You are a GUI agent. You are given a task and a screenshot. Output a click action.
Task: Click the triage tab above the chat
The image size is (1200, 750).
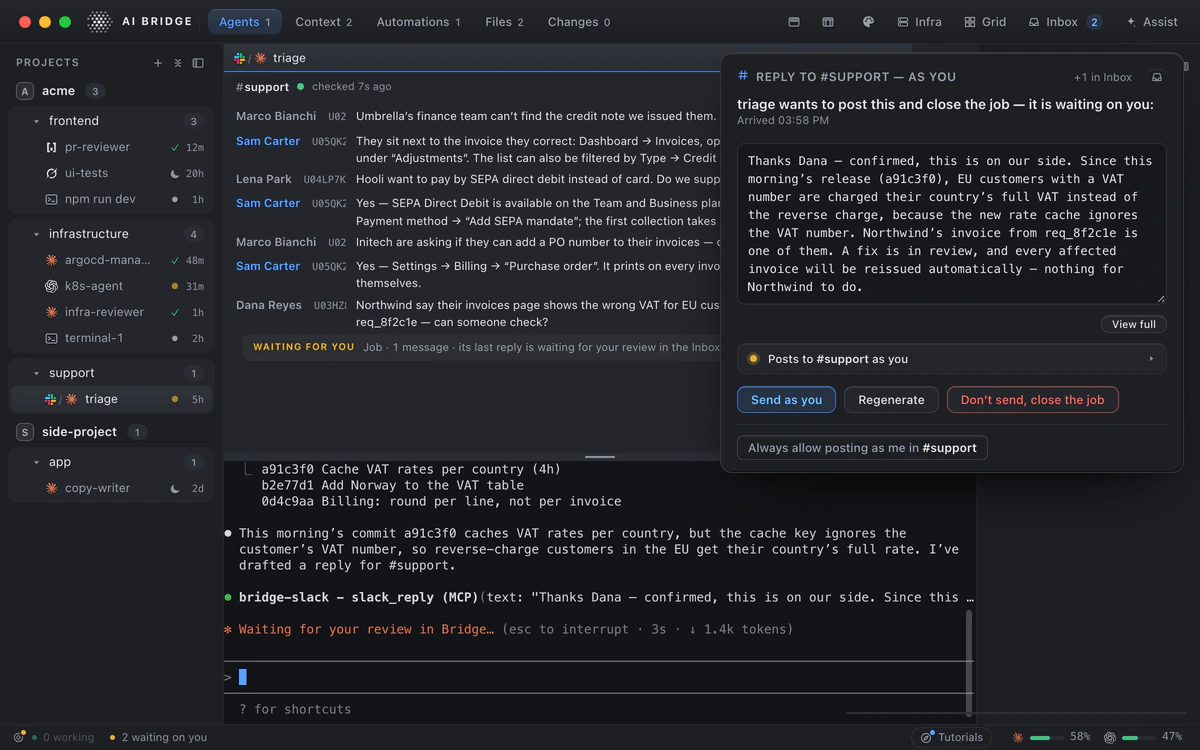point(270,58)
